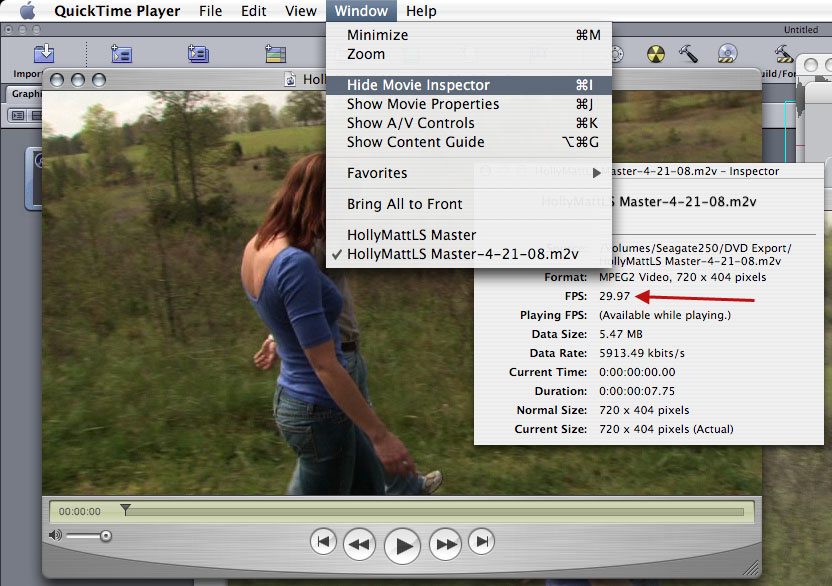Click the FPS value 29.97
832x586 pixels.
614,296
